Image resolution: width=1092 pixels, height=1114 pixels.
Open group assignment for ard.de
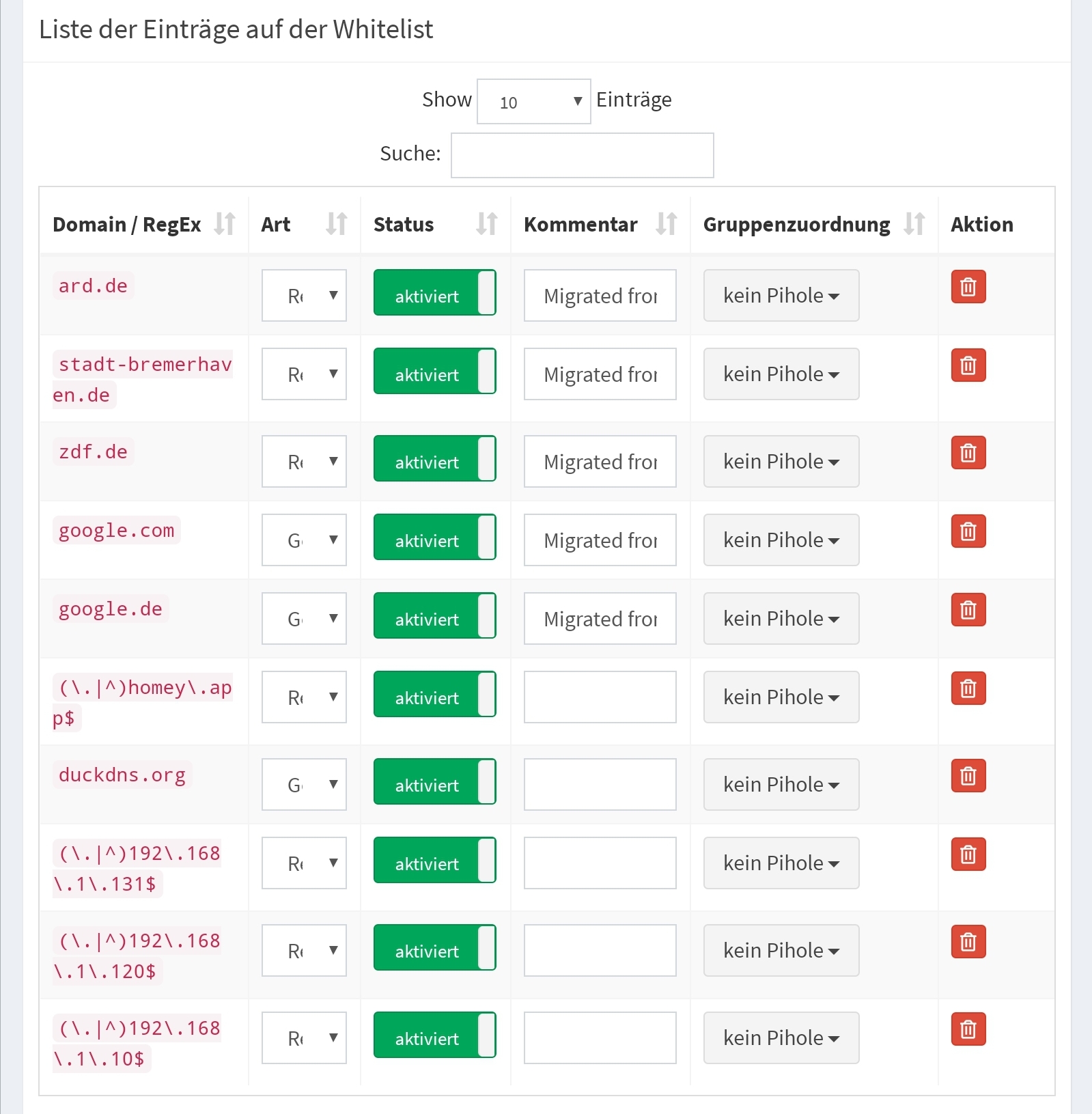point(781,296)
